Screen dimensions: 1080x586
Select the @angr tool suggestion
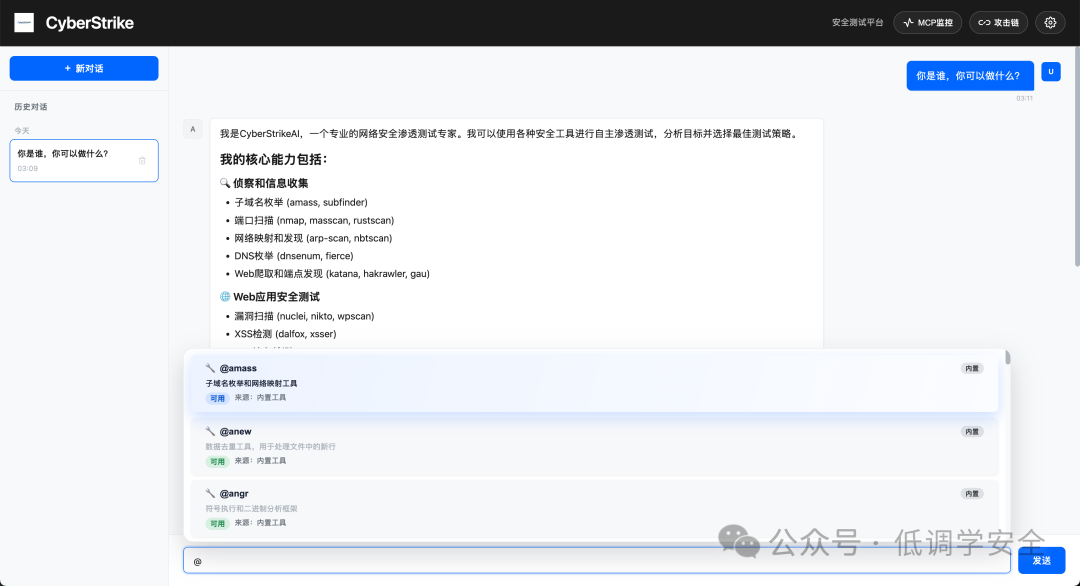(x=594, y=508)
